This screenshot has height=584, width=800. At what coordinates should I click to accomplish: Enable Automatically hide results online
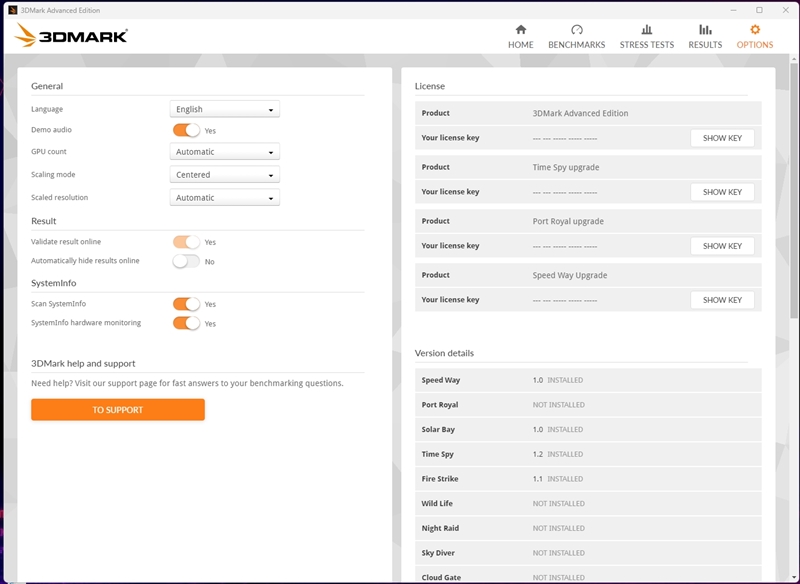coord(186,261)
